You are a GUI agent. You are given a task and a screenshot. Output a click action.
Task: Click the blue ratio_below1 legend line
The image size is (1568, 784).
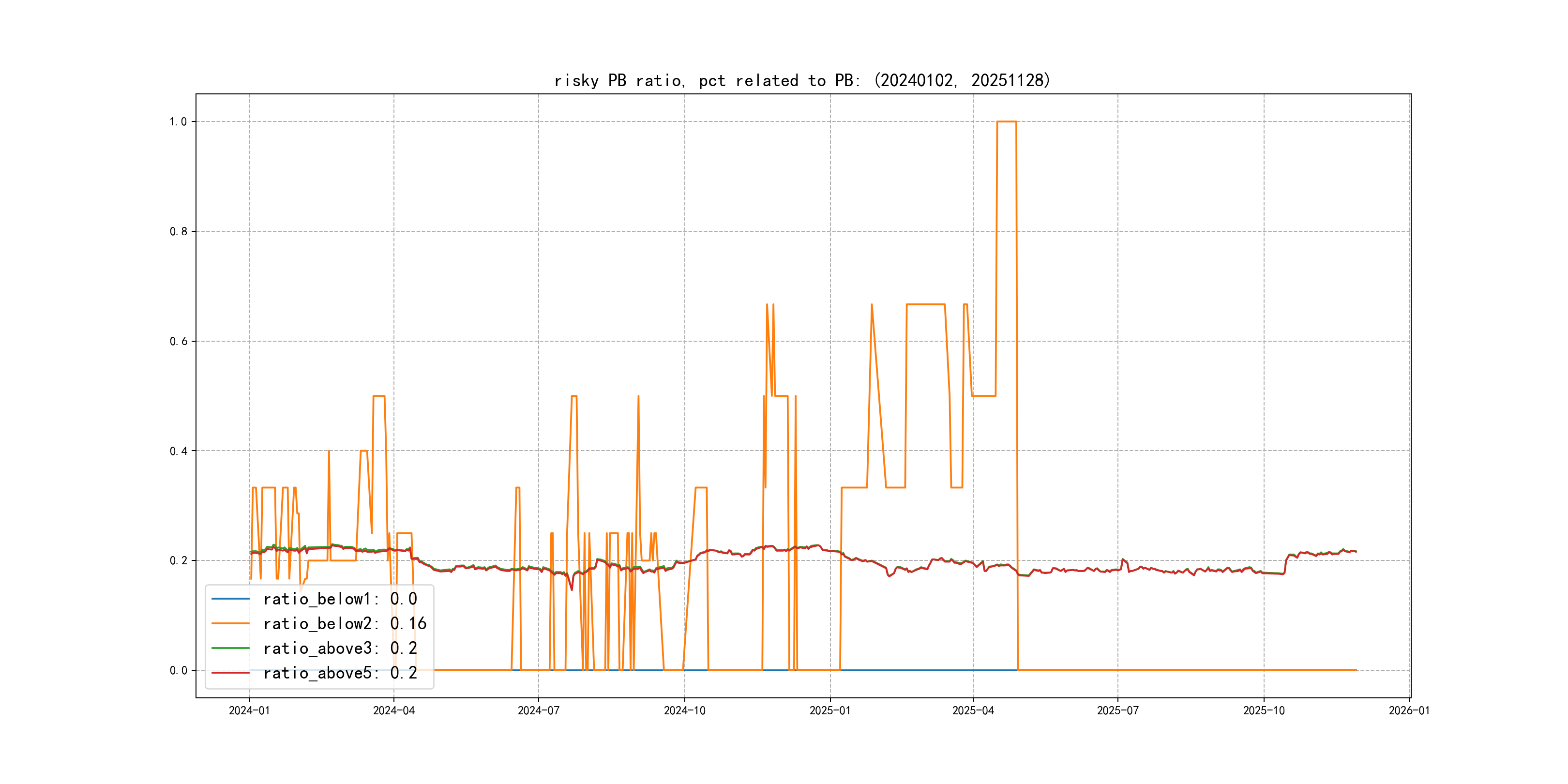click(x=230, y=599)
